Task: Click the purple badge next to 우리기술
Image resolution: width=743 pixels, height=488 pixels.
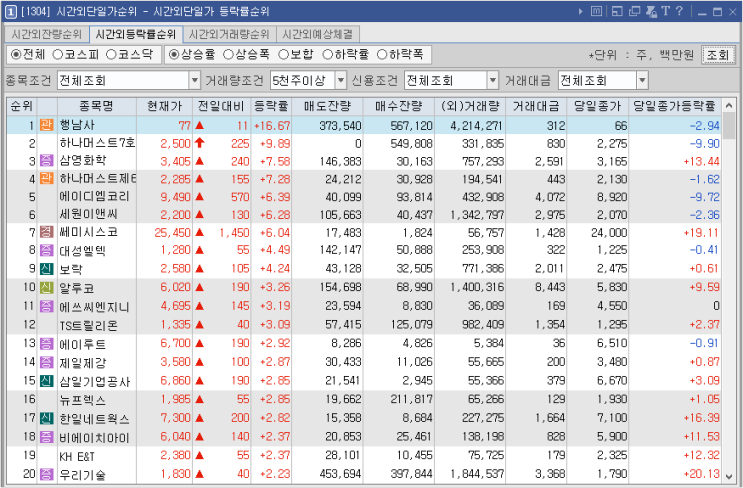Action: pos(46,474)
